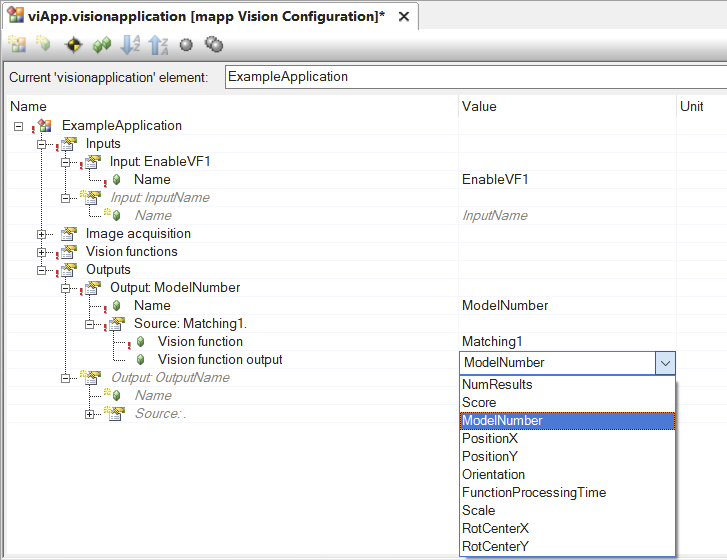
Task: Click the Vision function parameter cube icon
Action: click(140, 342)
